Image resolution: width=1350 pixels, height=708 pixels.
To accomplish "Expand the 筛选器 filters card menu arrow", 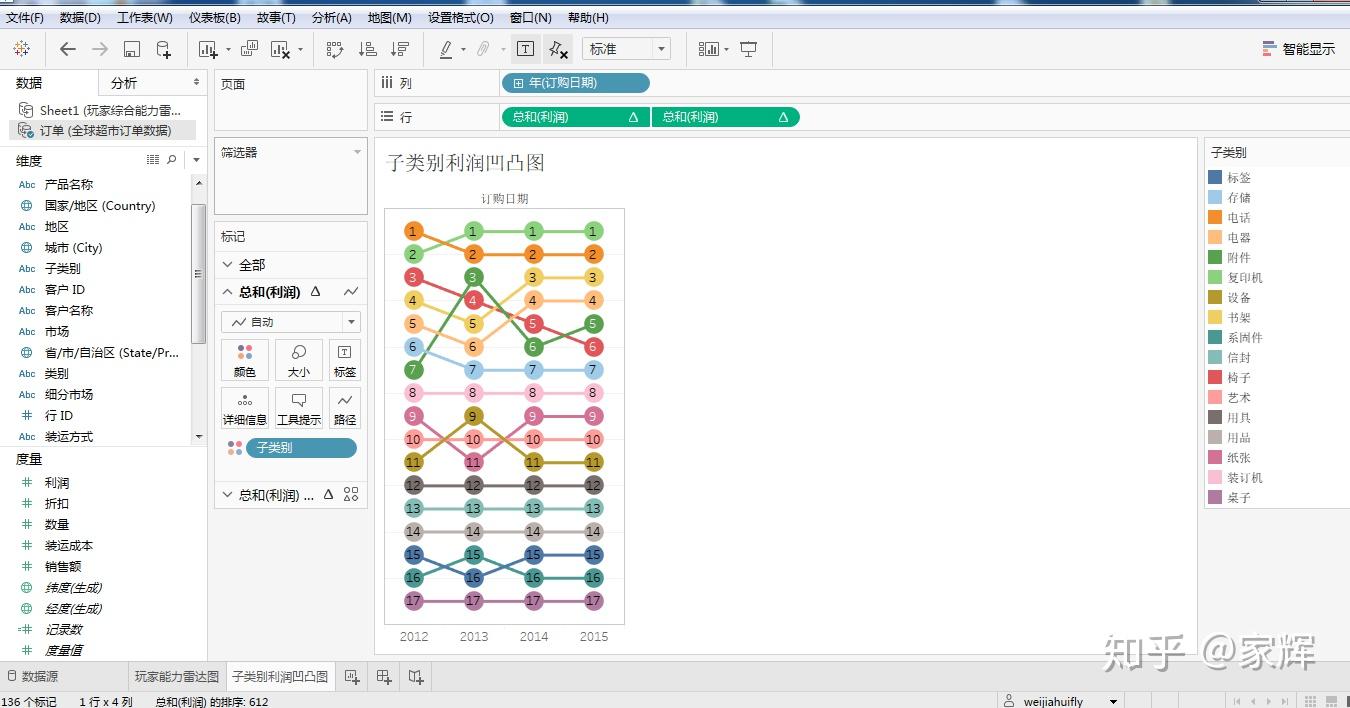I will point(357,152).
